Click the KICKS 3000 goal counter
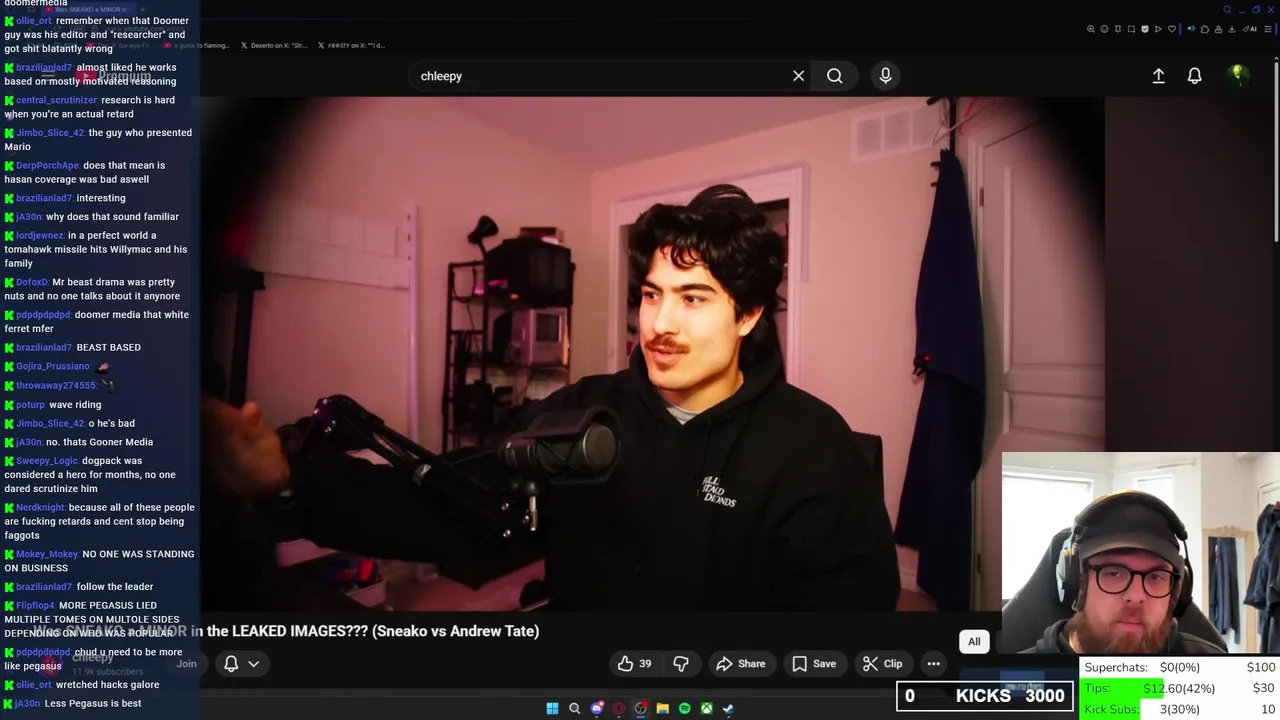1280x720 pixels. [986, 696]
